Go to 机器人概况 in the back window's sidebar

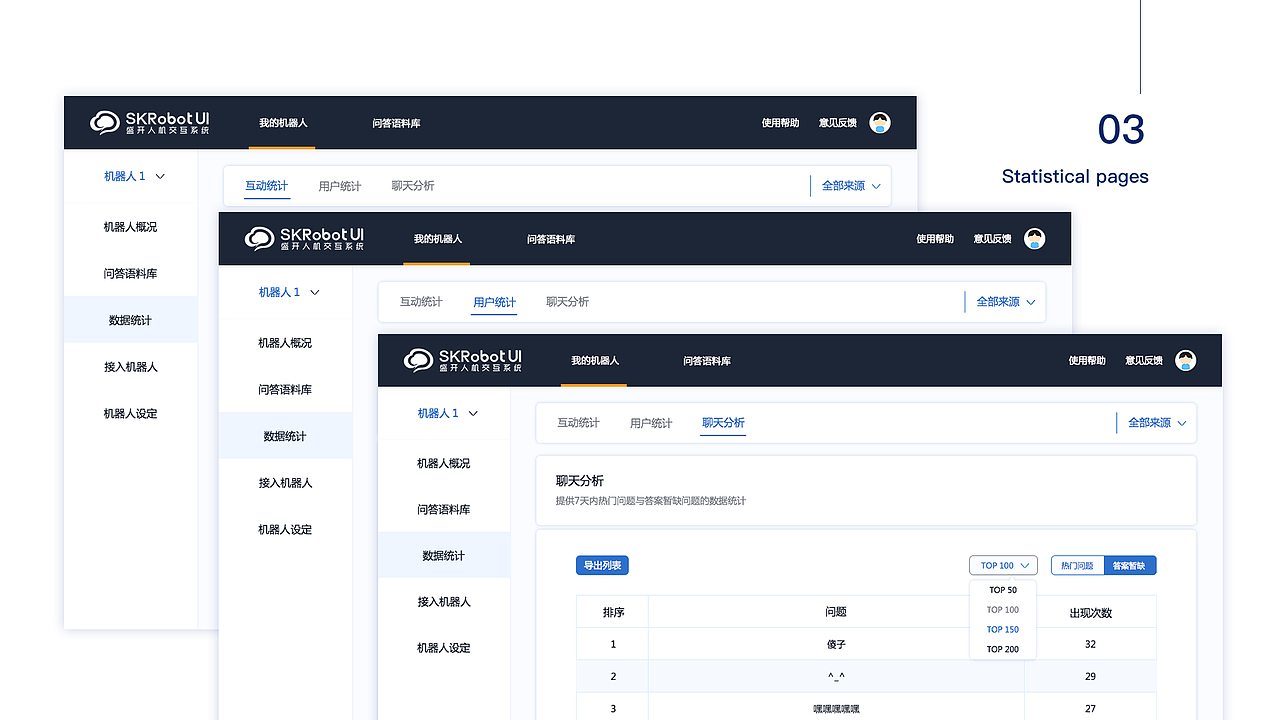pos(130,227)
